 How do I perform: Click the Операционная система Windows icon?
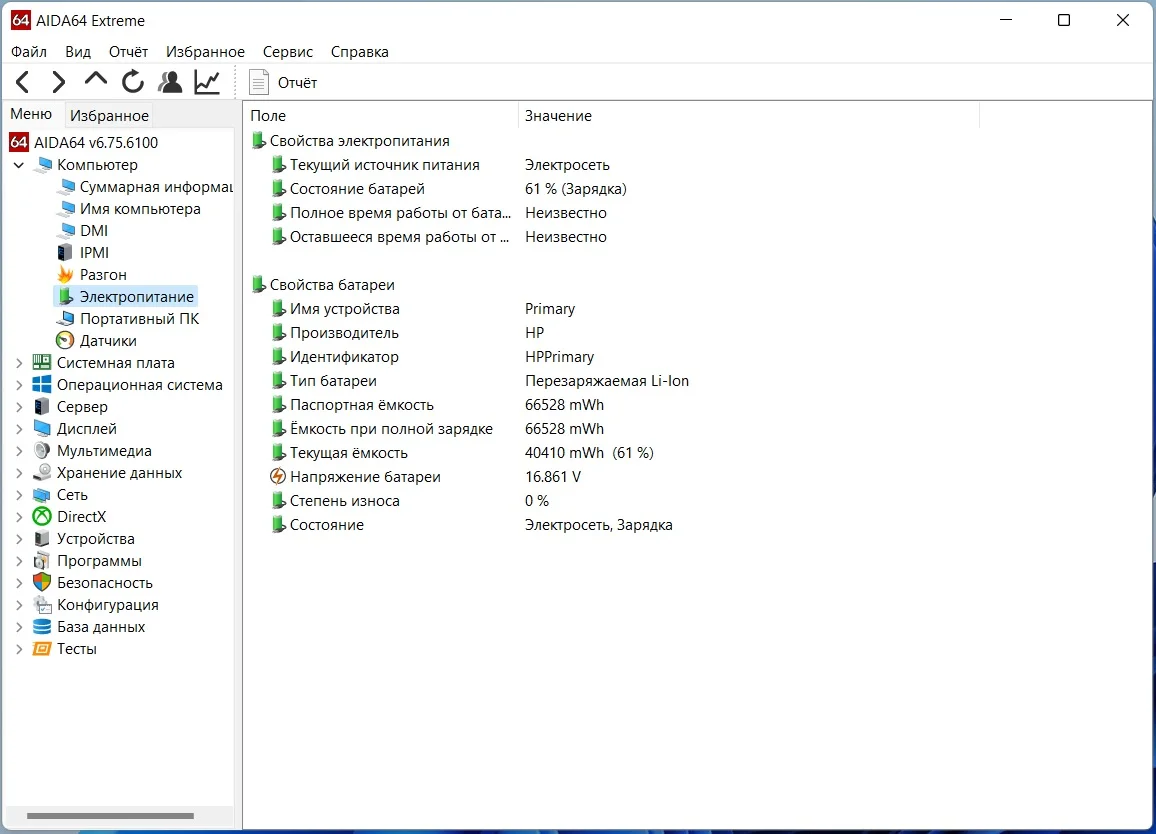[42, 385]
